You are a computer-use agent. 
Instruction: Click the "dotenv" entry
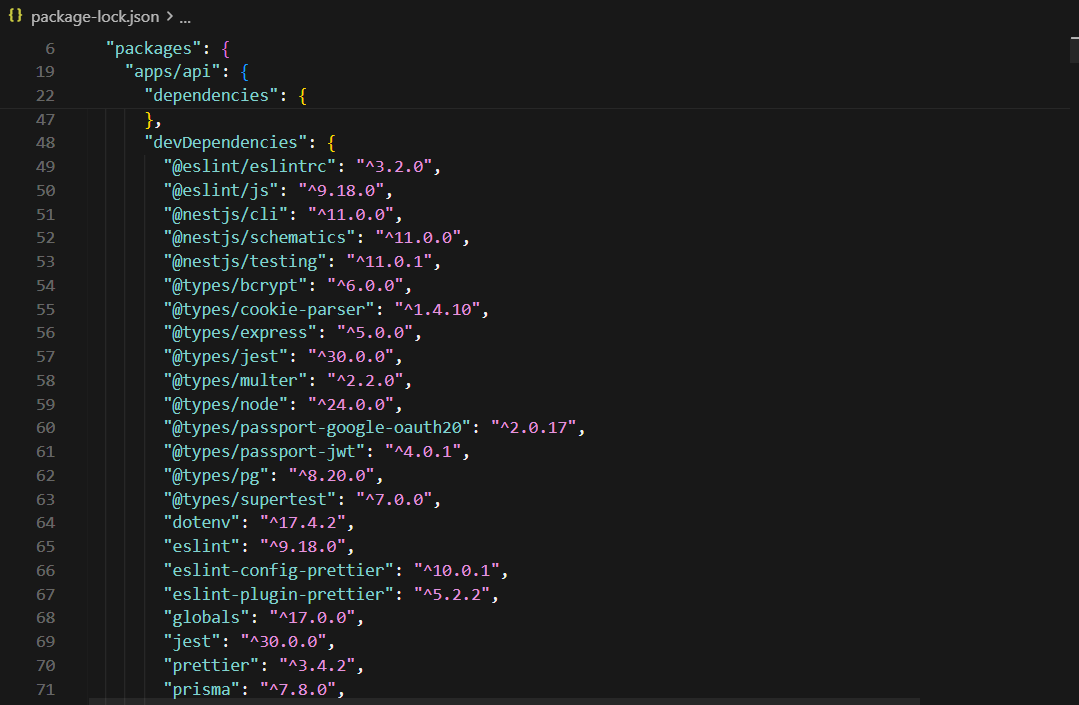pyautogui.click(x=259, y=522)
